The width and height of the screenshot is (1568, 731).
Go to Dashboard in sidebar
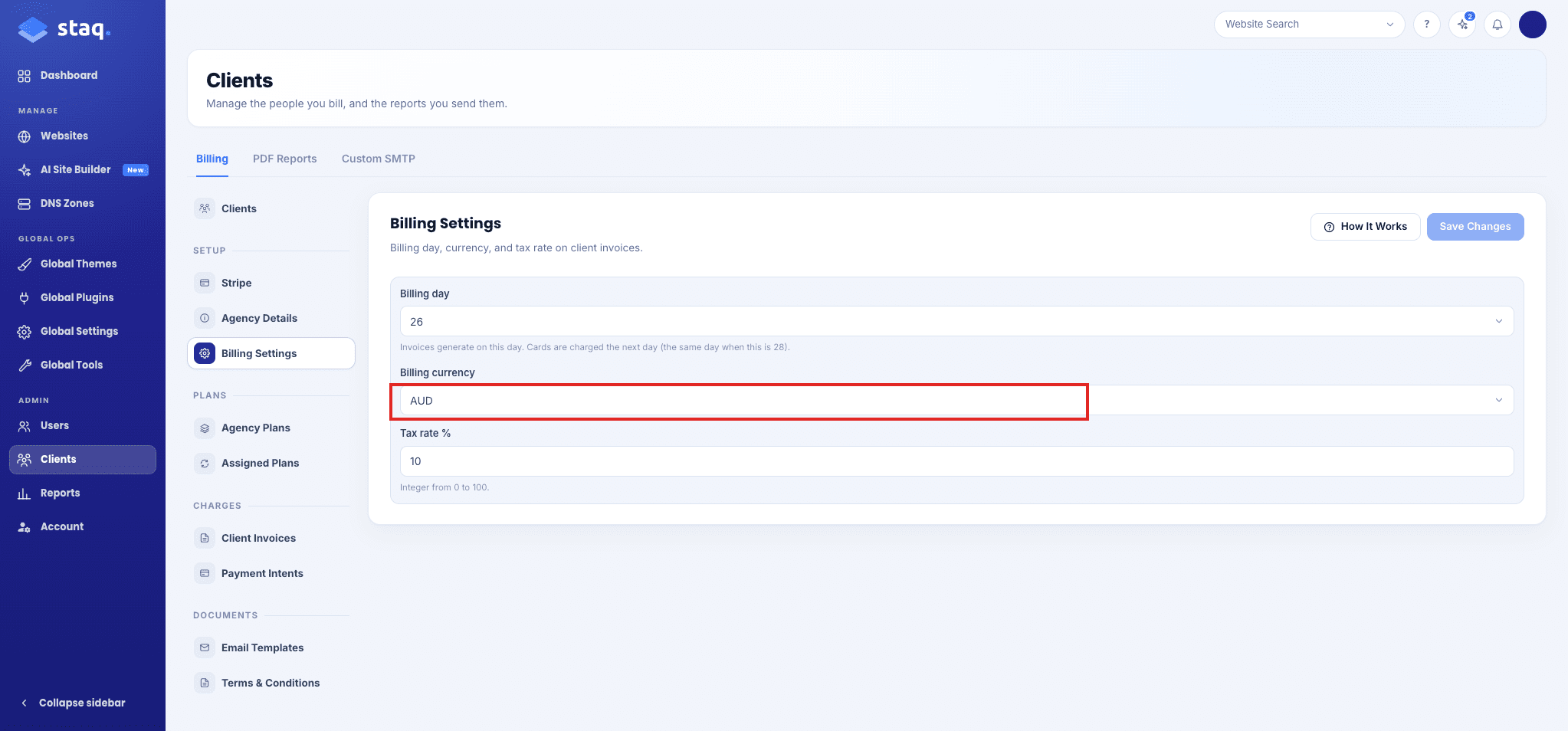[x=83, y=75]
